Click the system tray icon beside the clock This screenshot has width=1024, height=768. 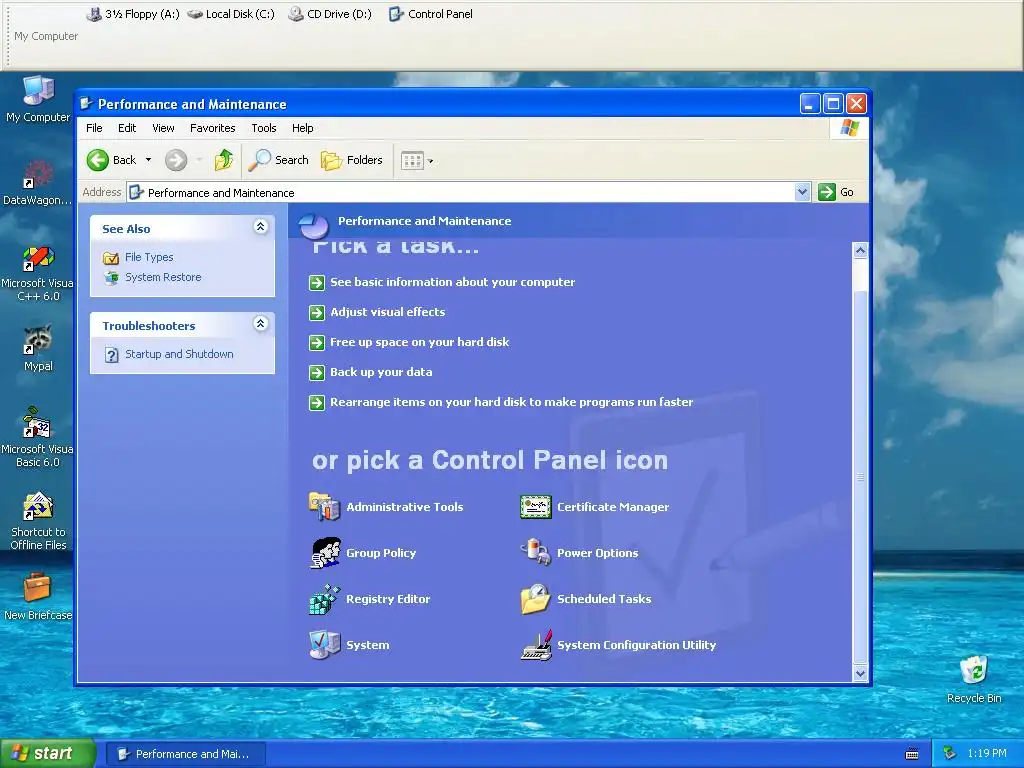click(x=950, y=754)
